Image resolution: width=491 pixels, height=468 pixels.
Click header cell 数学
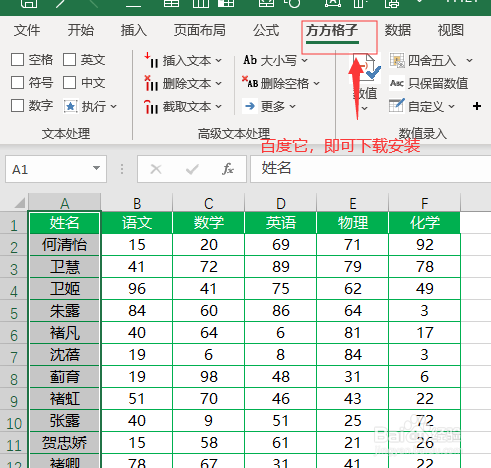pos(209,223)
